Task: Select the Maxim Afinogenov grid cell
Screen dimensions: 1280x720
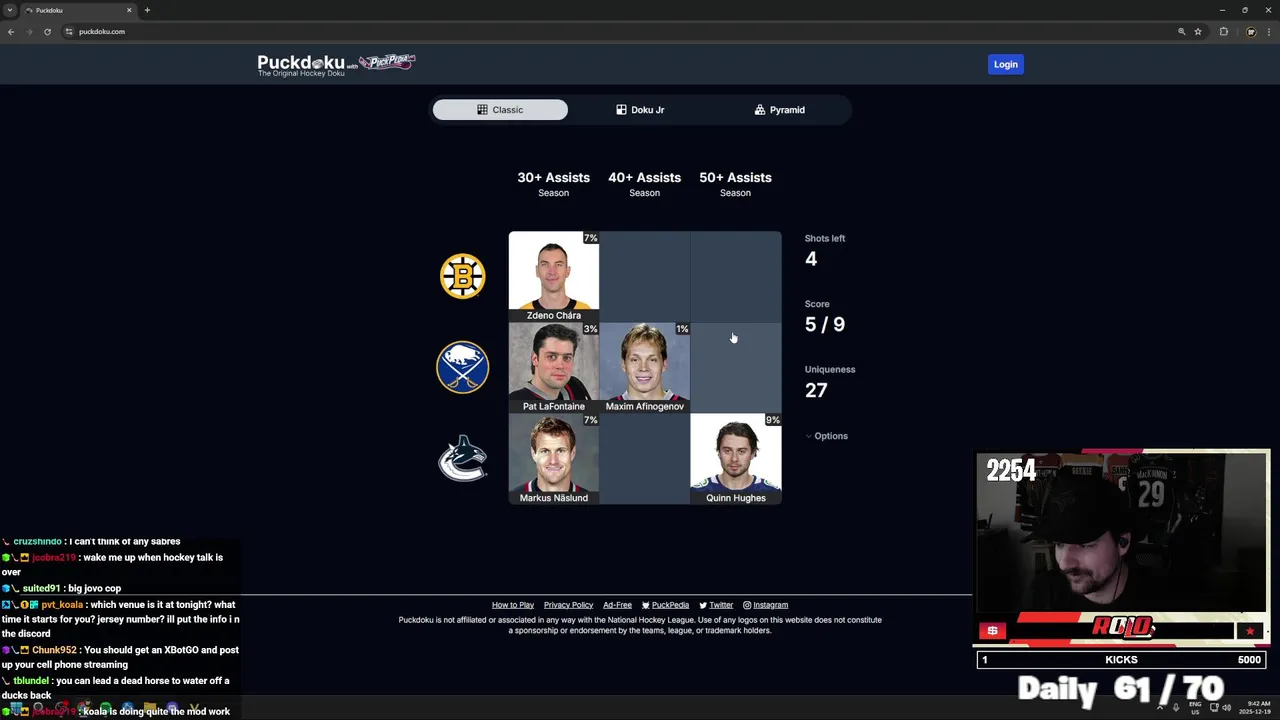Action: point(645,368)
